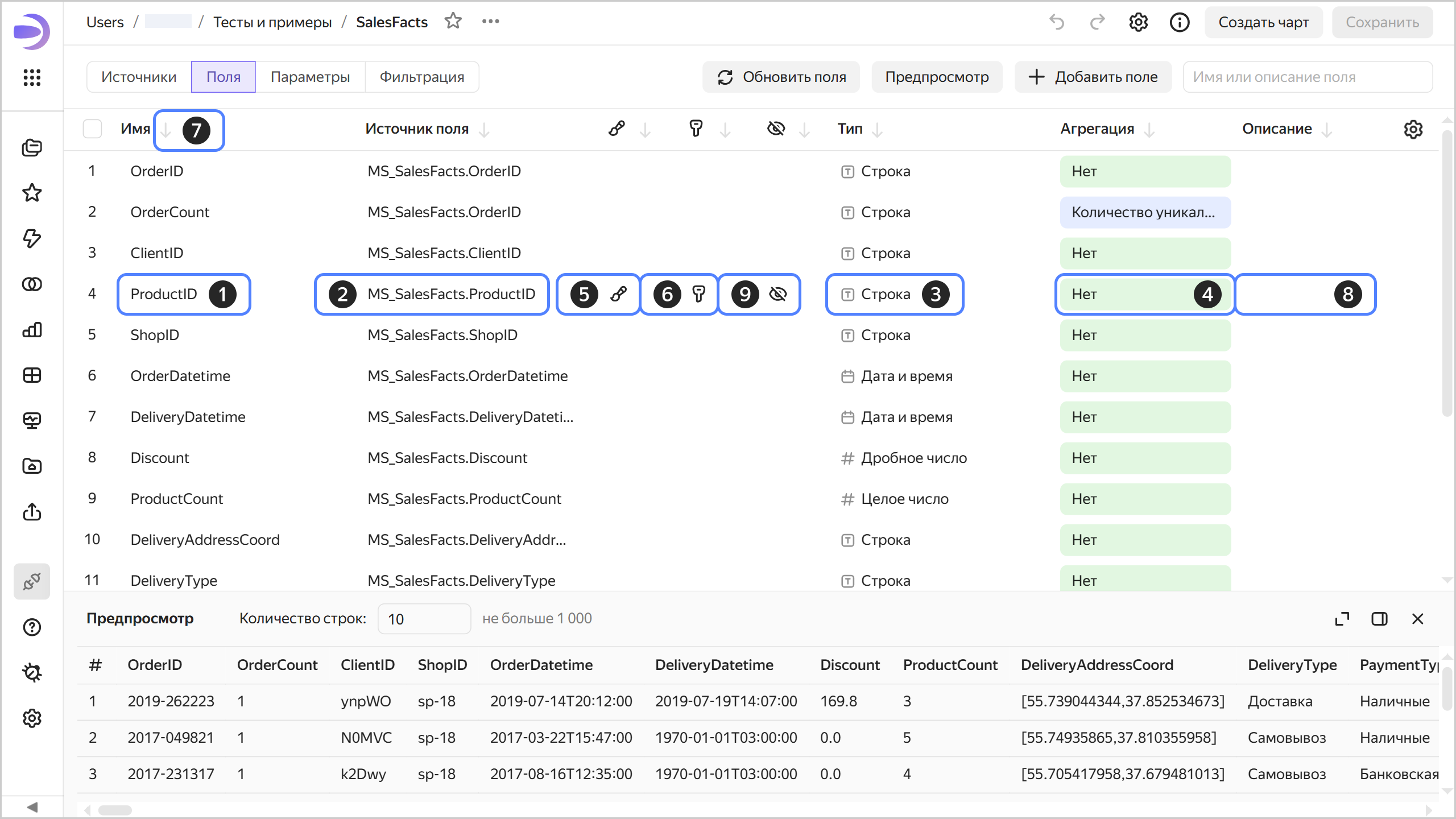This screenshot has width=1456, height=819.
Task: Click the field name search input
Action: pyautogui.click(x=1307, y=77)
